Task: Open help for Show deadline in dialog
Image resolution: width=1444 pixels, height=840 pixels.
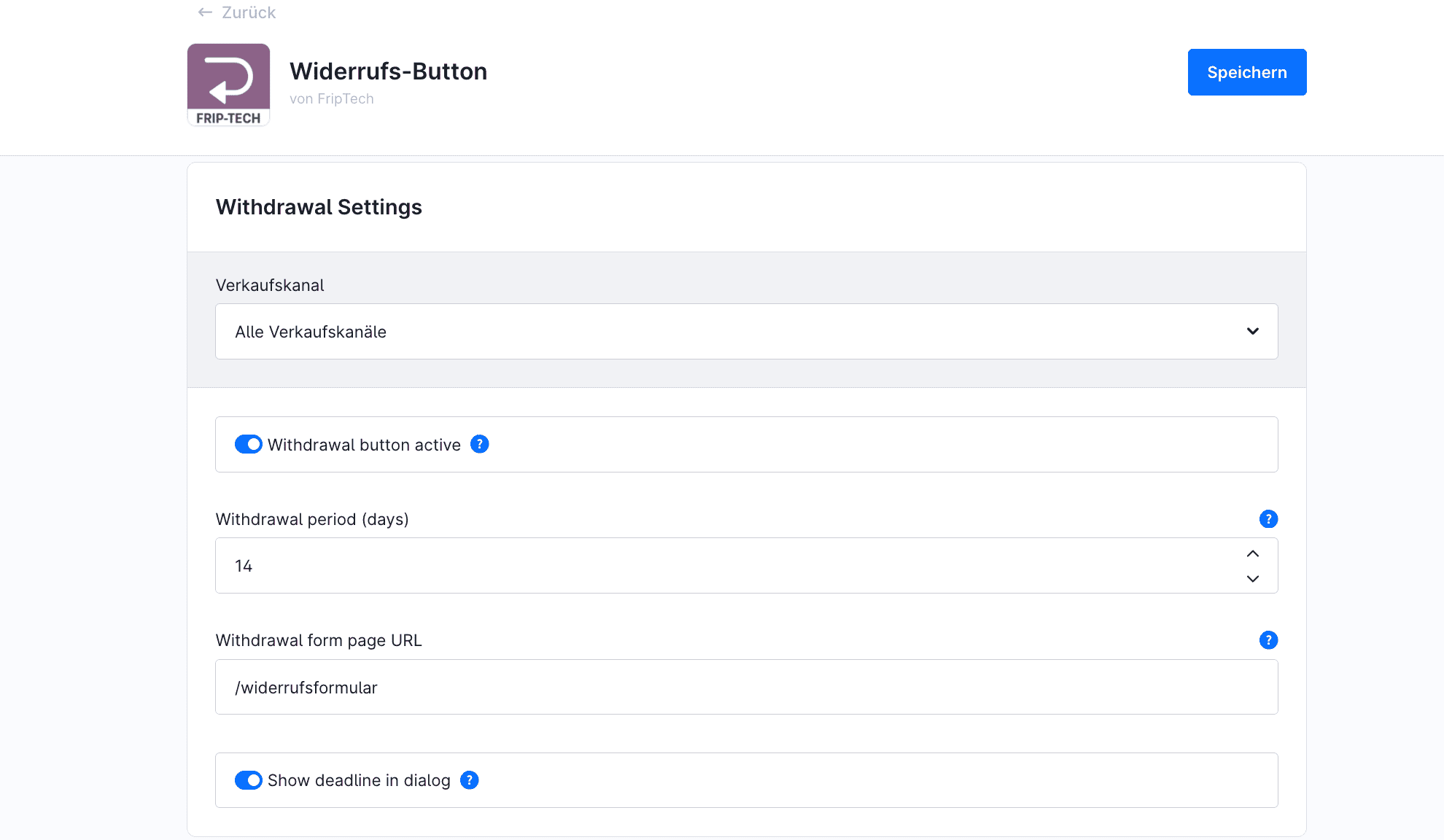Action: click(470, 780)
